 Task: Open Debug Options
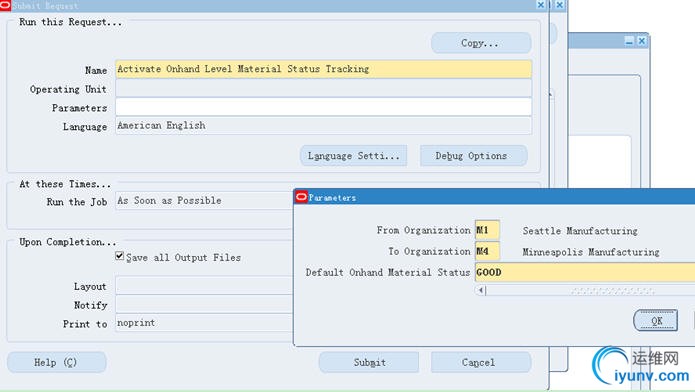tap(473, 156)
